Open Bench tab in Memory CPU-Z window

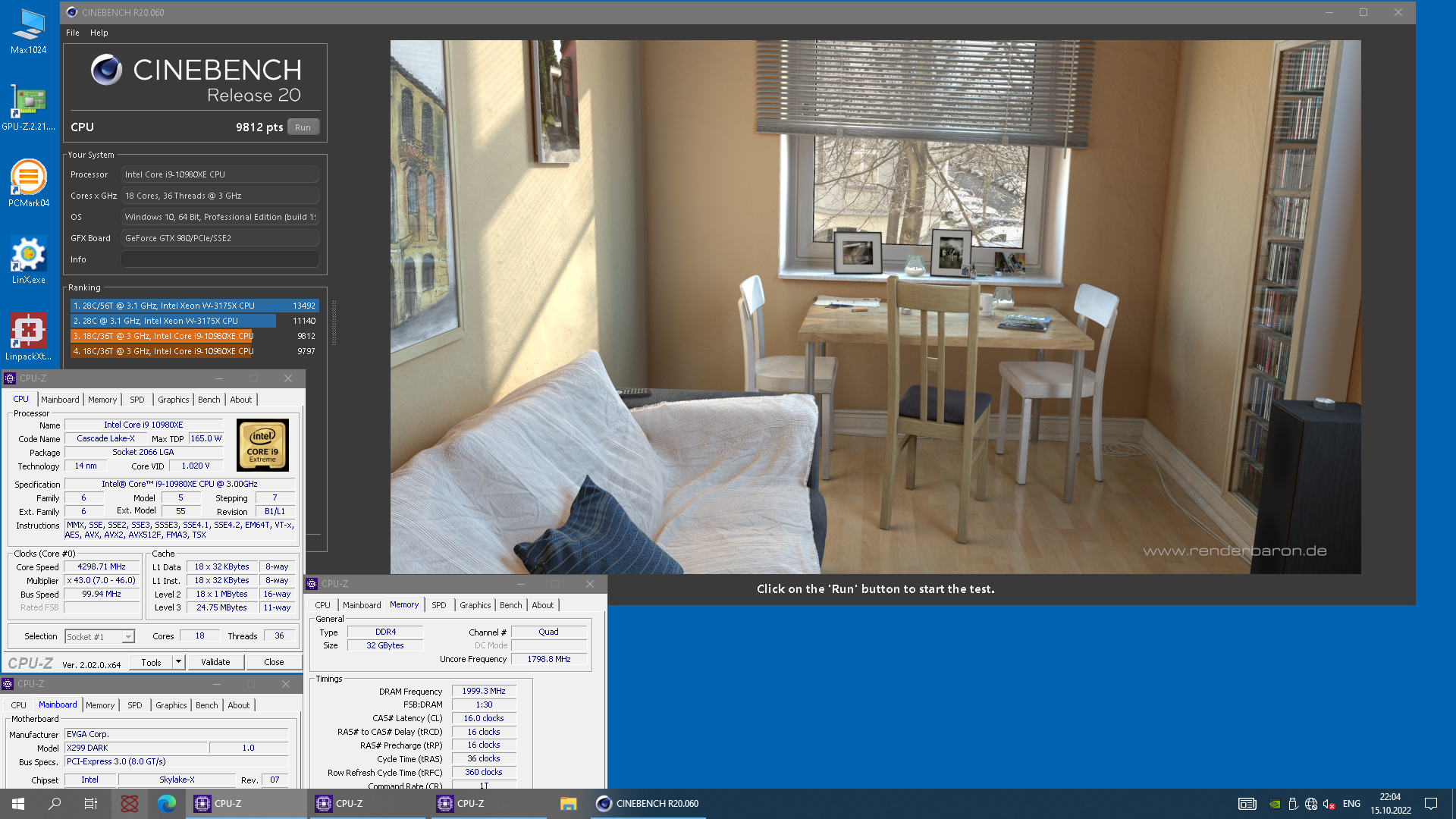pos(511,605)
